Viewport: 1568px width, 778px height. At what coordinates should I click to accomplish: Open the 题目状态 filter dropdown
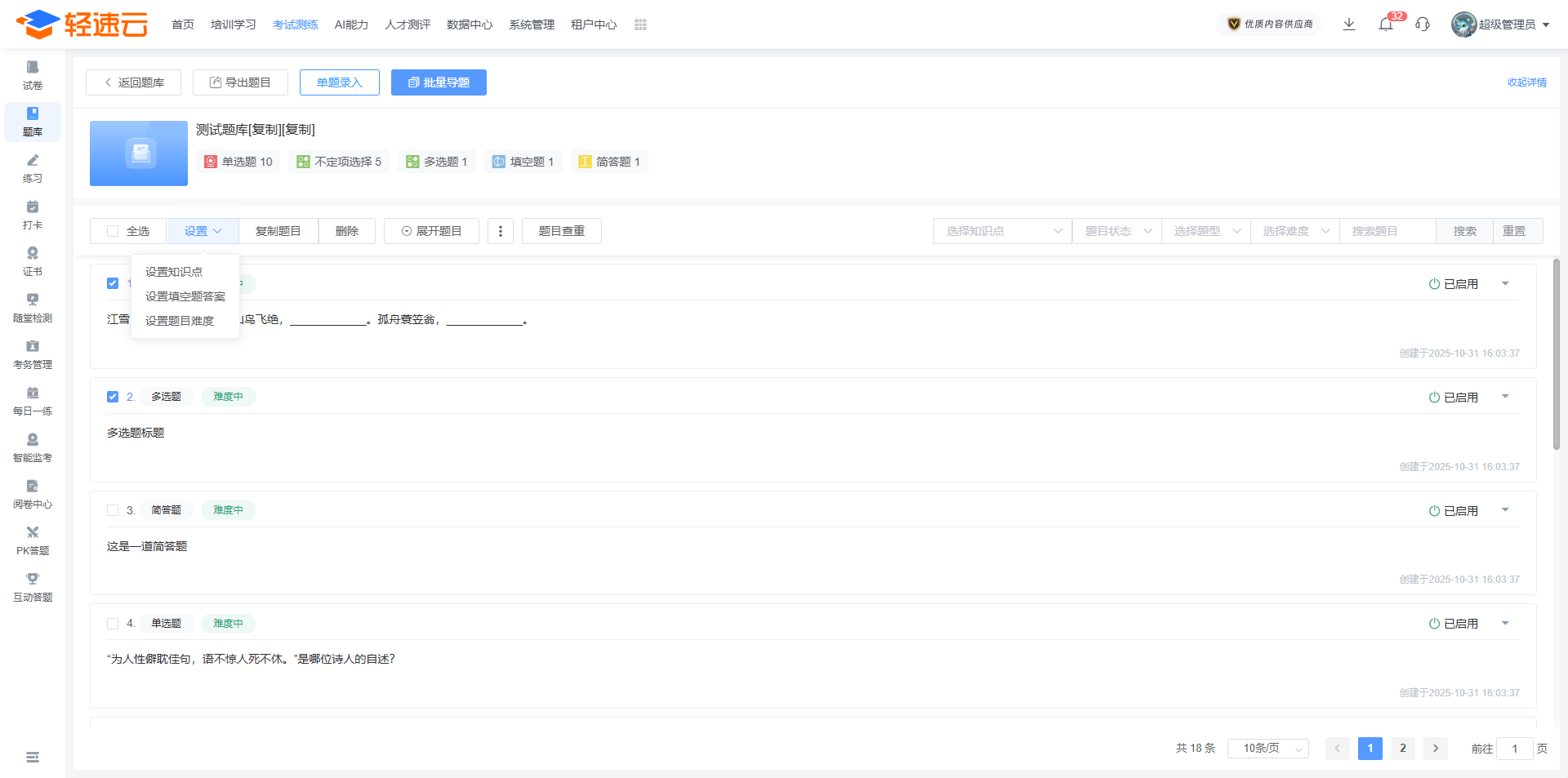coord(1116,231)
